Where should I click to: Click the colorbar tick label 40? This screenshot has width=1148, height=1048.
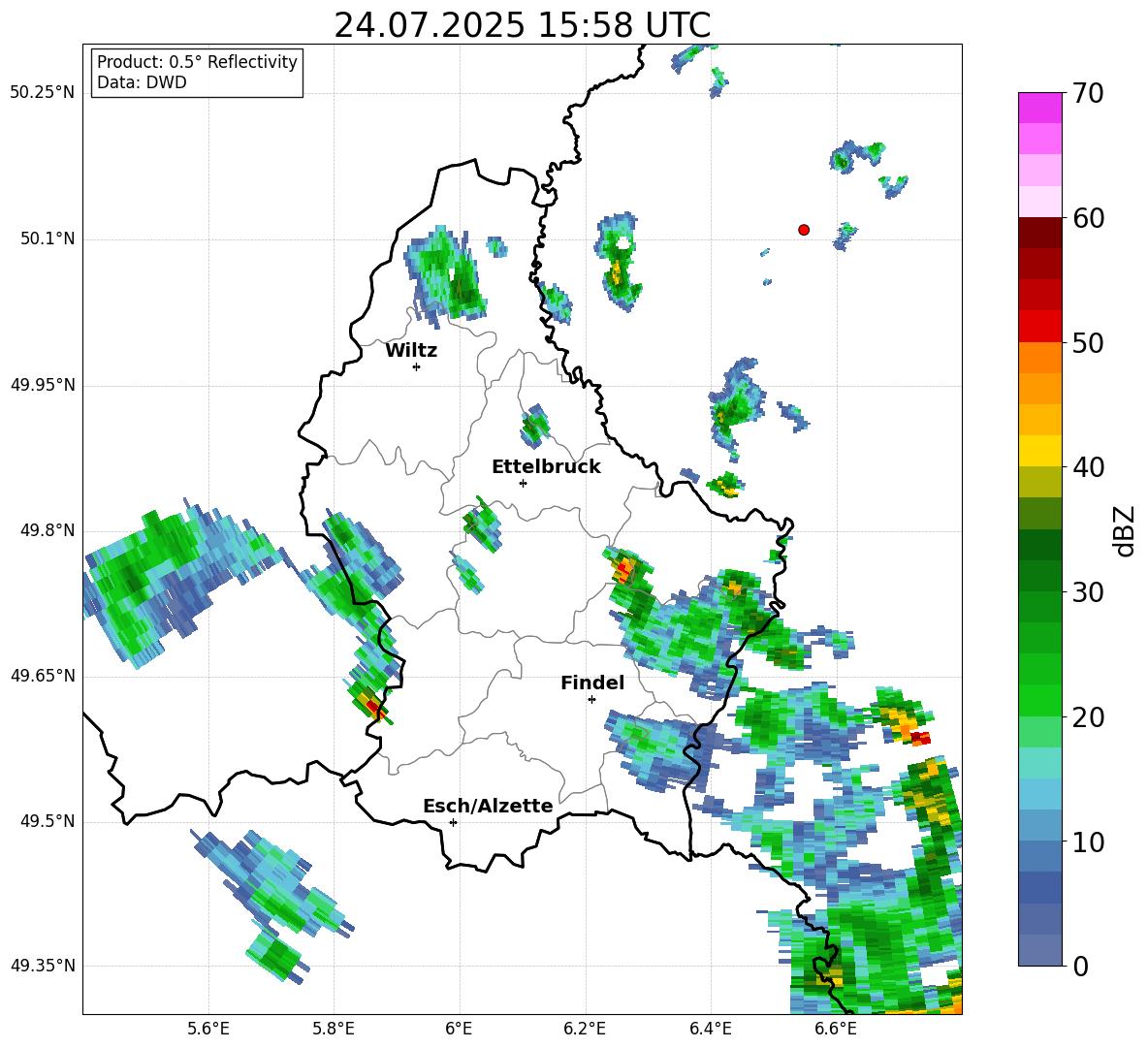[x=1087, y=467]
